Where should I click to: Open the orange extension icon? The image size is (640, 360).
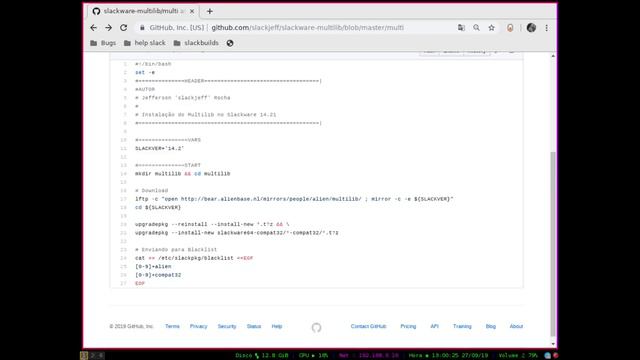tap(510, 28)
